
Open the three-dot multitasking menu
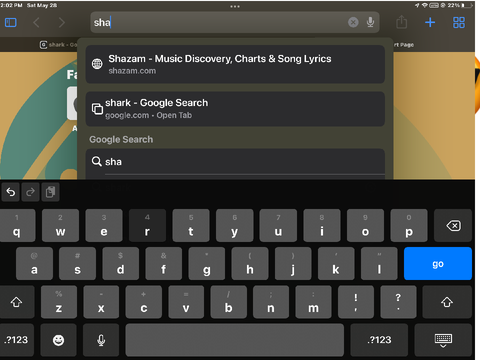[235, 6]
